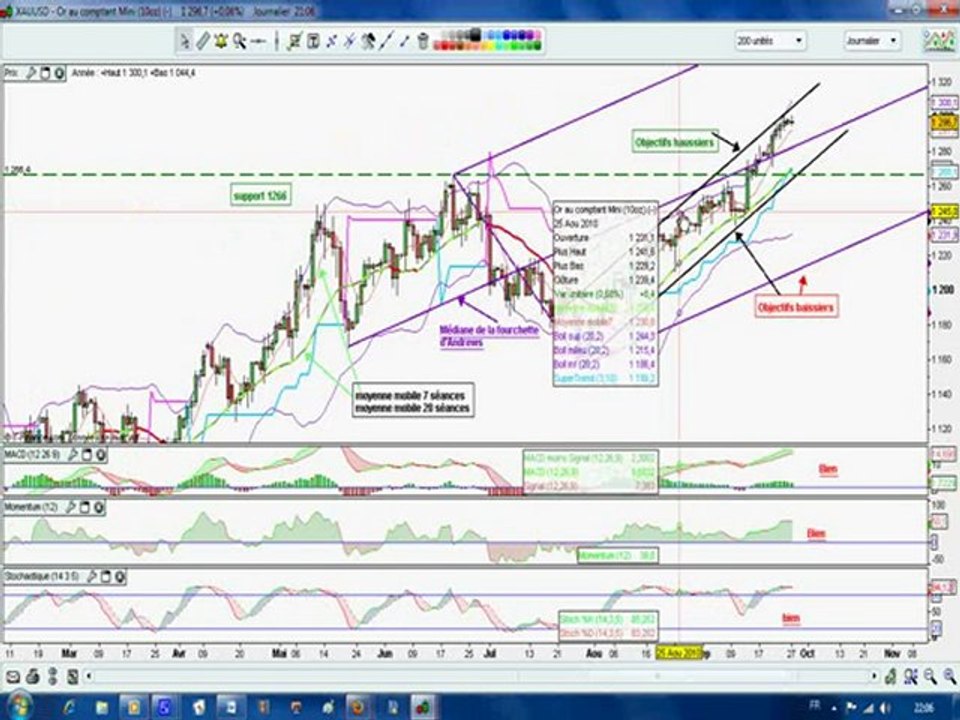960x720 pixels.
Task: Open Momentum indicator wrench settings
Action: pyautogui.click(x=71, y=508)
